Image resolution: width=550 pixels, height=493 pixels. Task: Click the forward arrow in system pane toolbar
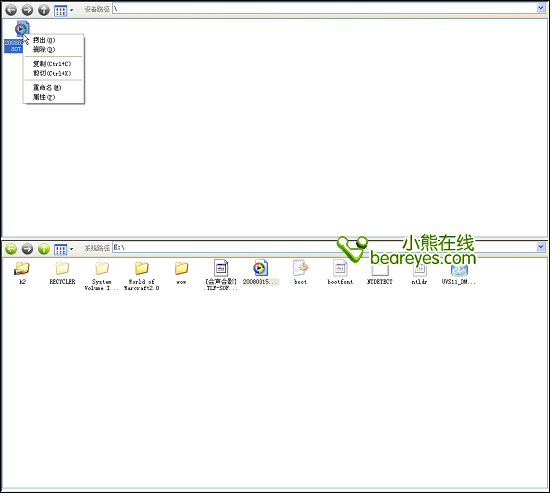click(27, 249)
